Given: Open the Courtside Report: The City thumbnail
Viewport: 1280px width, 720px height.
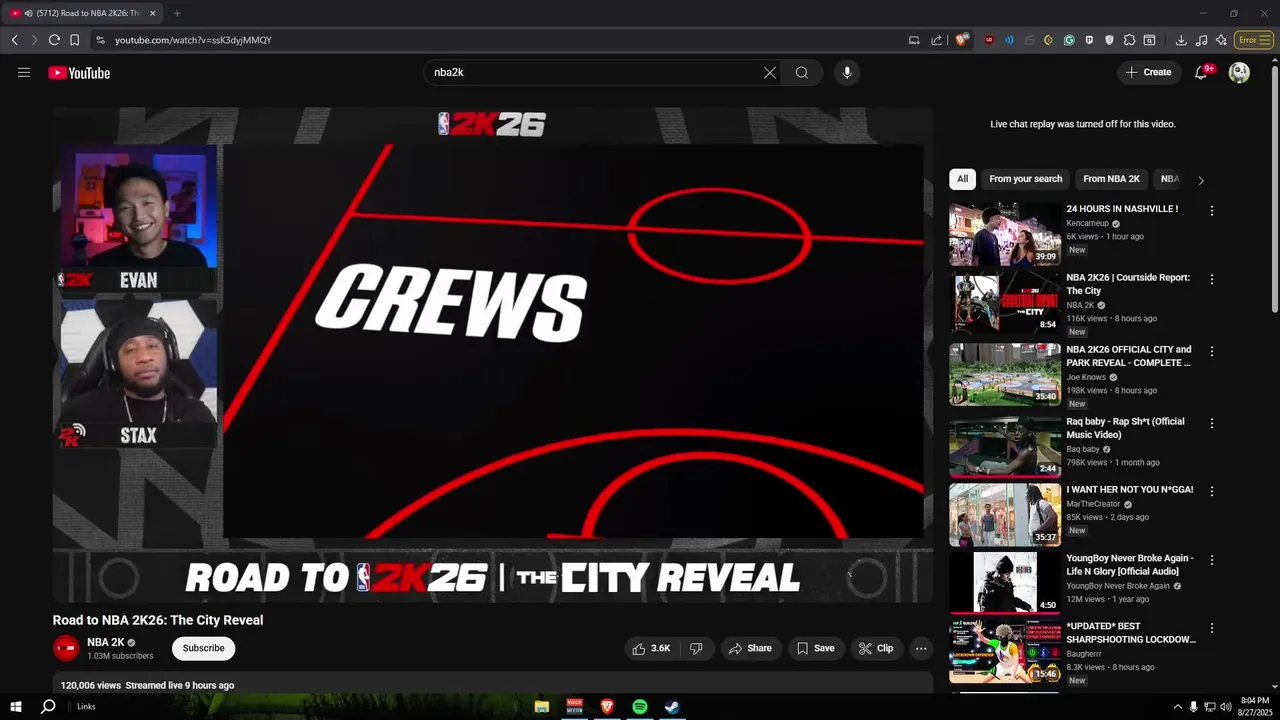Looking at the screenshot, I should pos(1005,302).
